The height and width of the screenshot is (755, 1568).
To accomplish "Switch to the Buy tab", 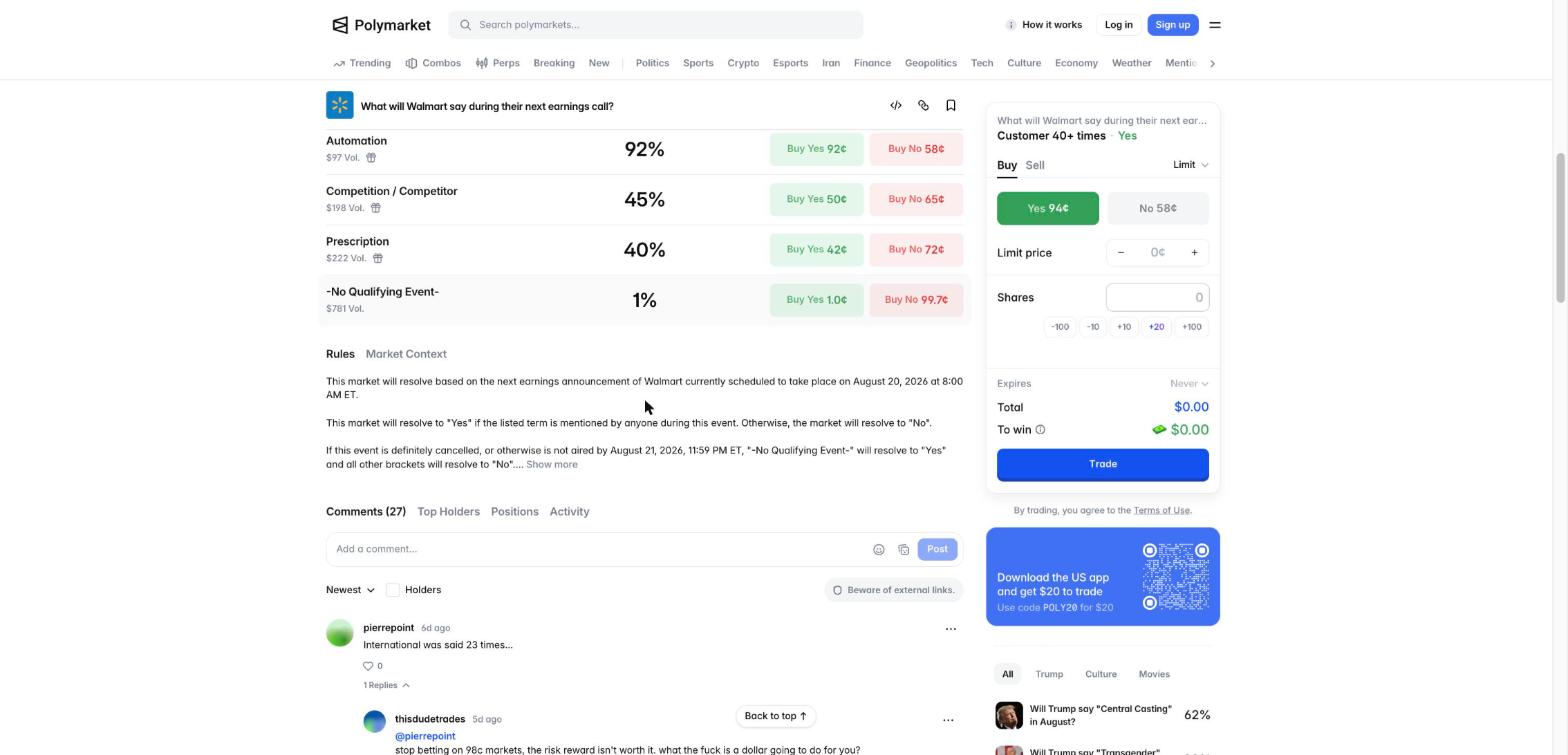I will pos(1007,165).
